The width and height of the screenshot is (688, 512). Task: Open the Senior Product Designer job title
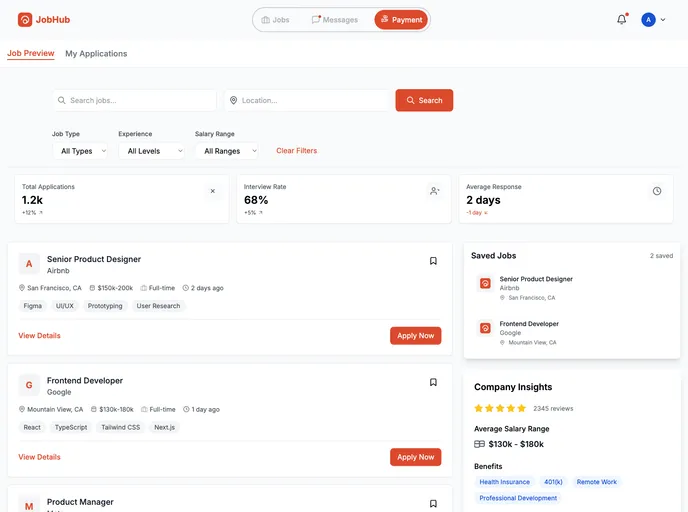pyautogui.click(x=94, y=259)
